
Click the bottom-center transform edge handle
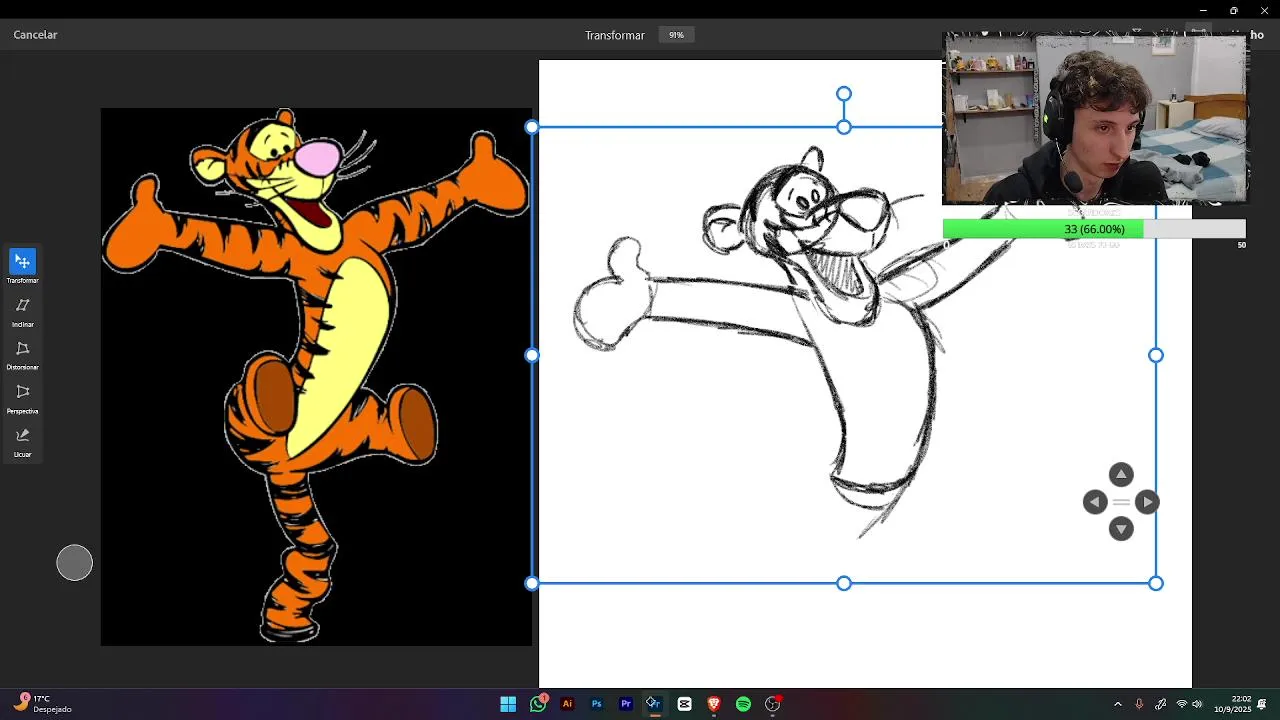click(x=844, y=583)
